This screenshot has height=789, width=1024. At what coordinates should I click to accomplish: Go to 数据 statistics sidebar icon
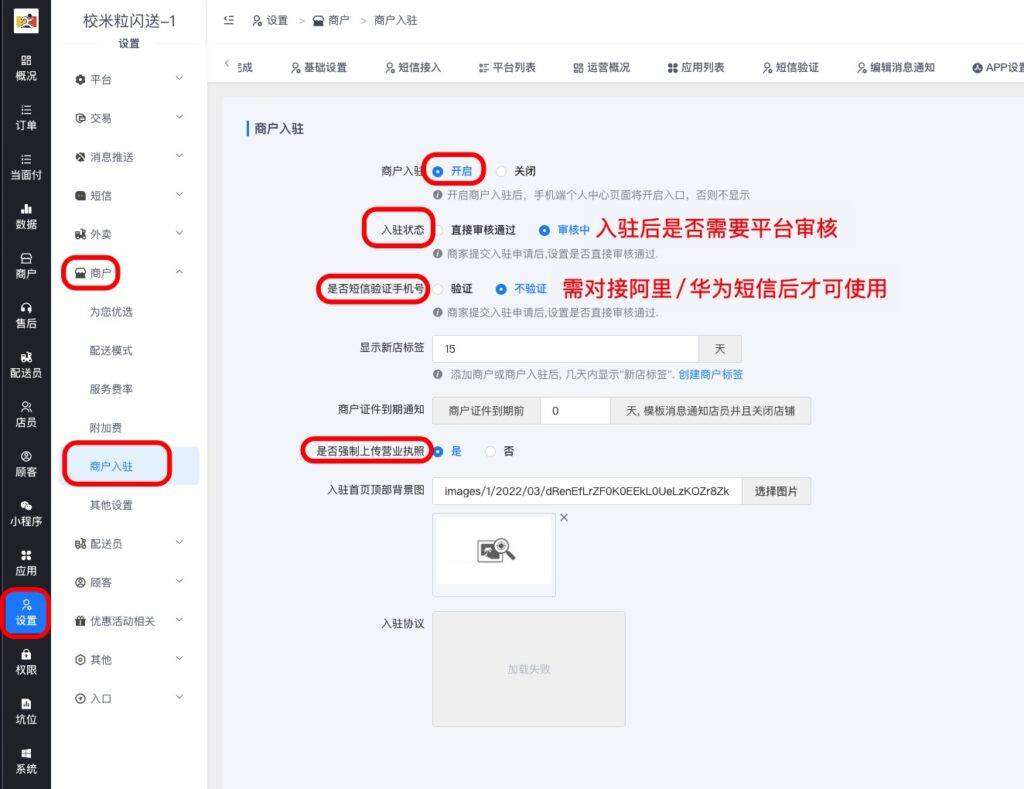26,216
